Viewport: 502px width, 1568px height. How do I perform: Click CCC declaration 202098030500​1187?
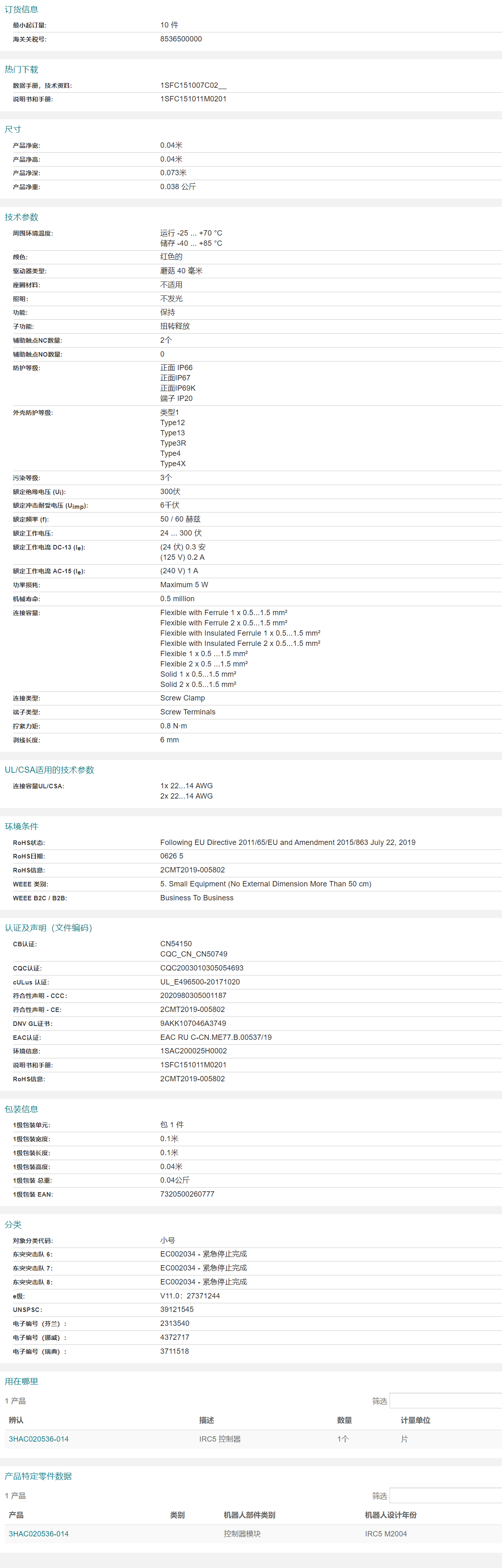[x=193, y=996]
